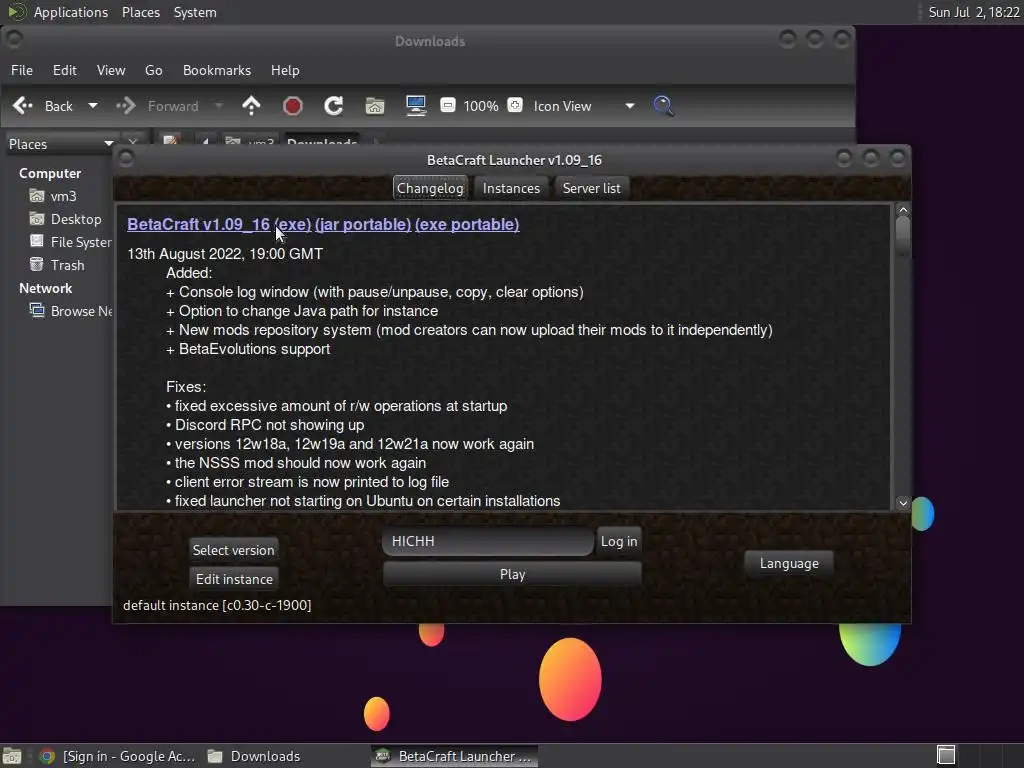Open the (exe) download link
1024x768 pixels.
tap(293, 224)
